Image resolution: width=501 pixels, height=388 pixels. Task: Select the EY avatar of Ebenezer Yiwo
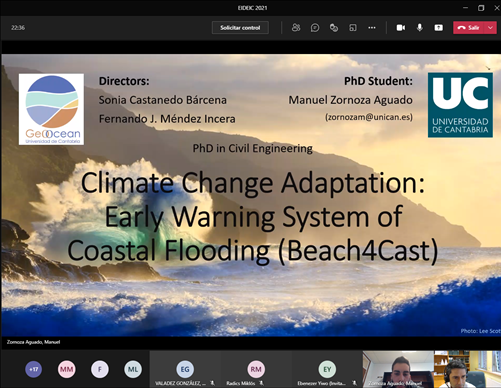327,369
